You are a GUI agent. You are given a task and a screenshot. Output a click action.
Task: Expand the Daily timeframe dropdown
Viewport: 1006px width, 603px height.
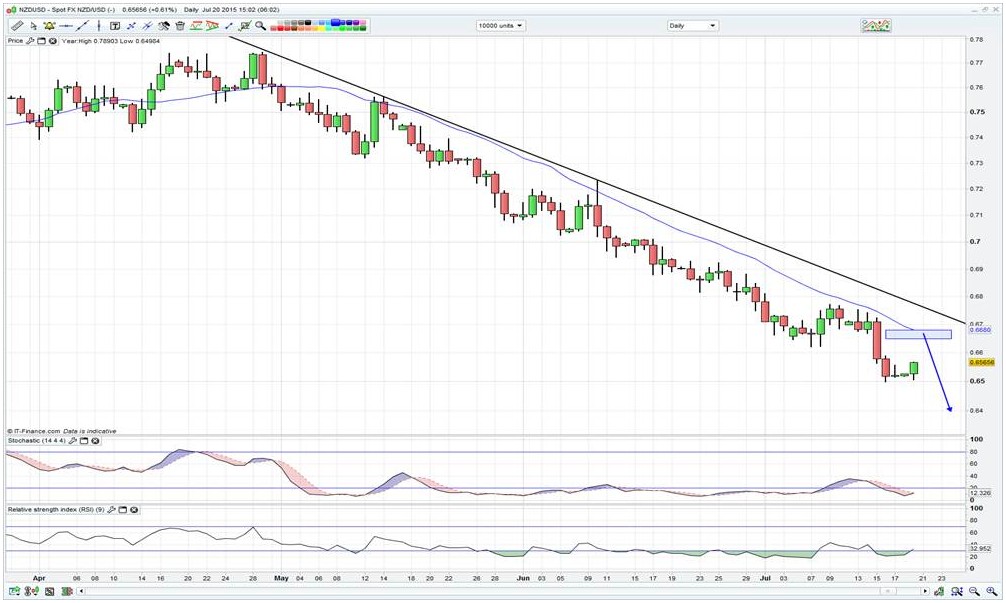click(x=692, y=26)
